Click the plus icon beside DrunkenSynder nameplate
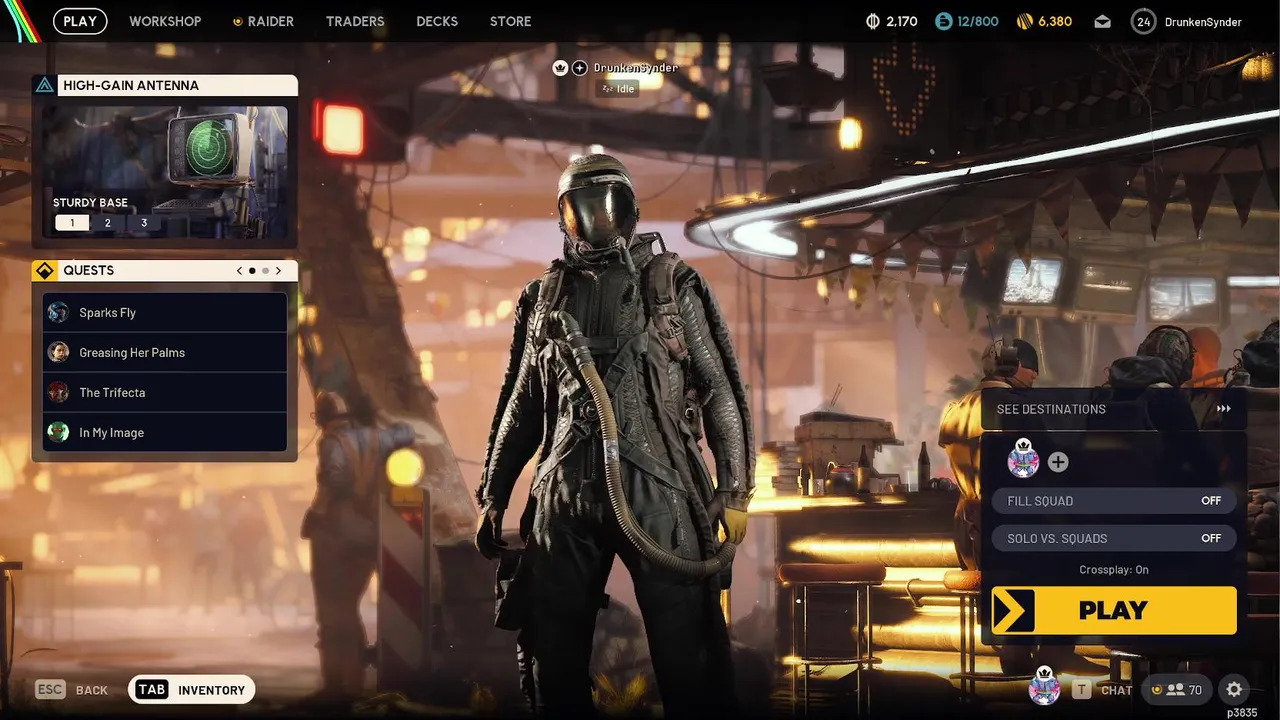 [x=580, y=68]
